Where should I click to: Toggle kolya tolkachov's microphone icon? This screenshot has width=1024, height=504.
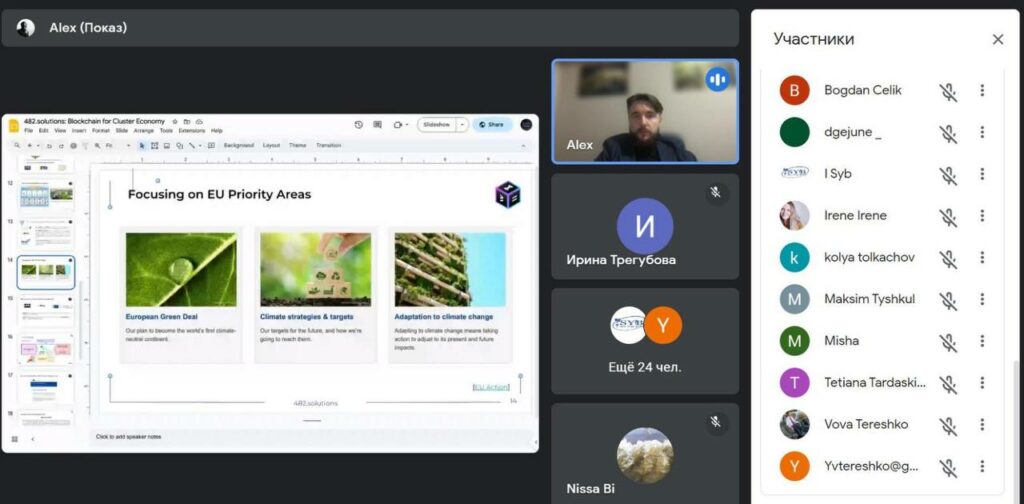[x=948, y=259]
